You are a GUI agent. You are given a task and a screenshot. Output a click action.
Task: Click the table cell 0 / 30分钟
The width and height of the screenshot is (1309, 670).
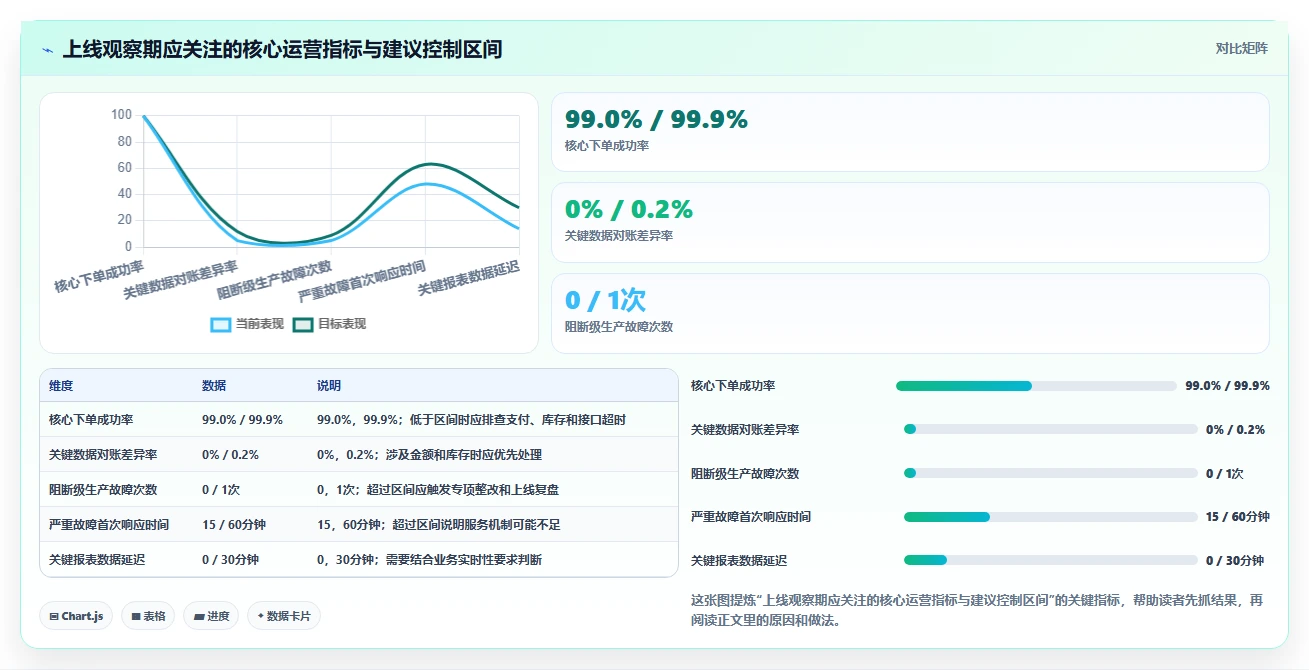click(x=231, y=560)
